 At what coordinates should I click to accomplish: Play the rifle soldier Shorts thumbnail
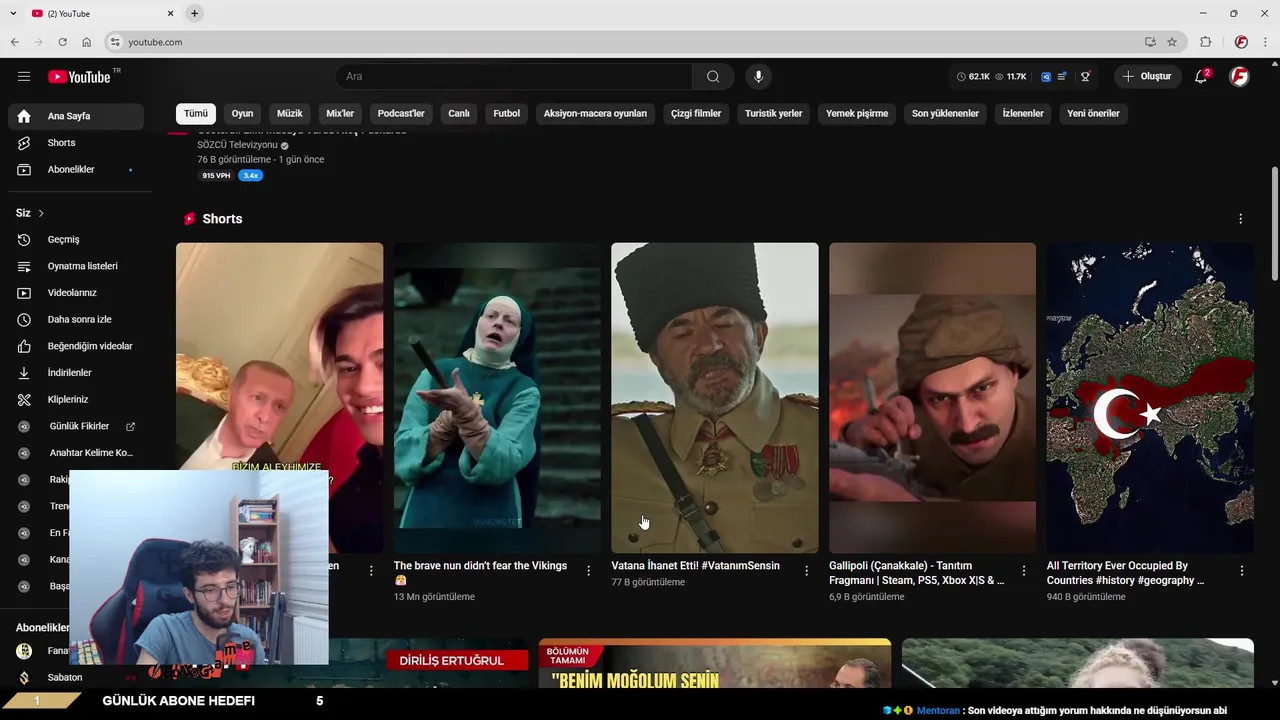[932, 398]
